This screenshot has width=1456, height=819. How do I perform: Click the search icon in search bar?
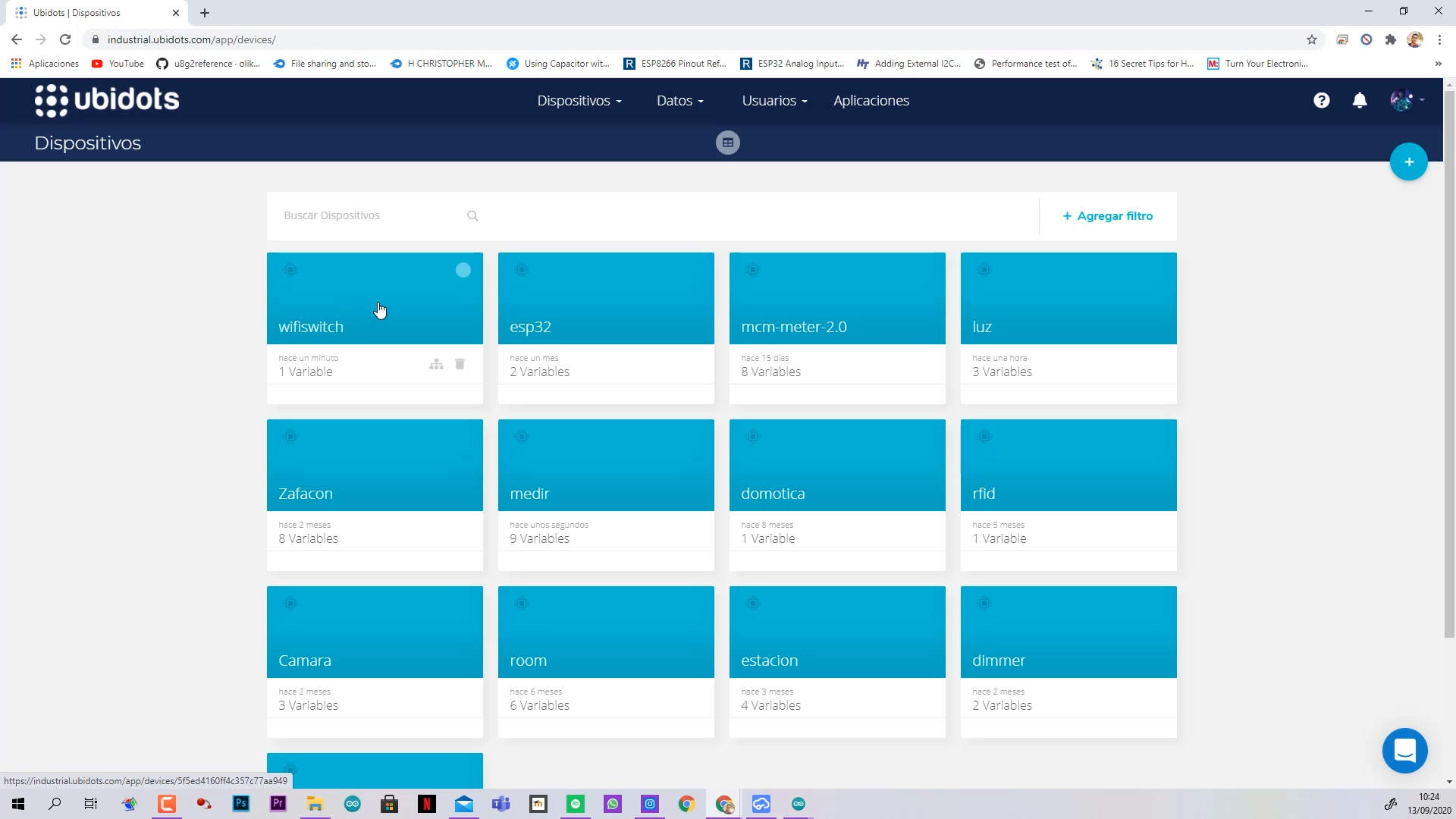click(x=472, y=215)
